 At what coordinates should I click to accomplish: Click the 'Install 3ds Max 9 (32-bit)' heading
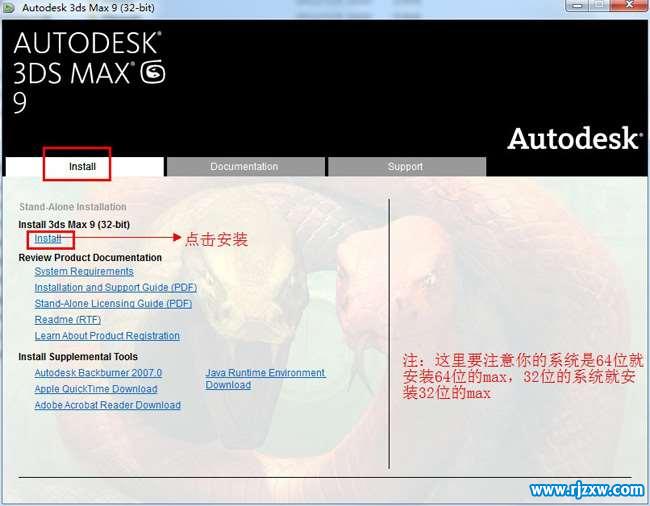point(74,225)
